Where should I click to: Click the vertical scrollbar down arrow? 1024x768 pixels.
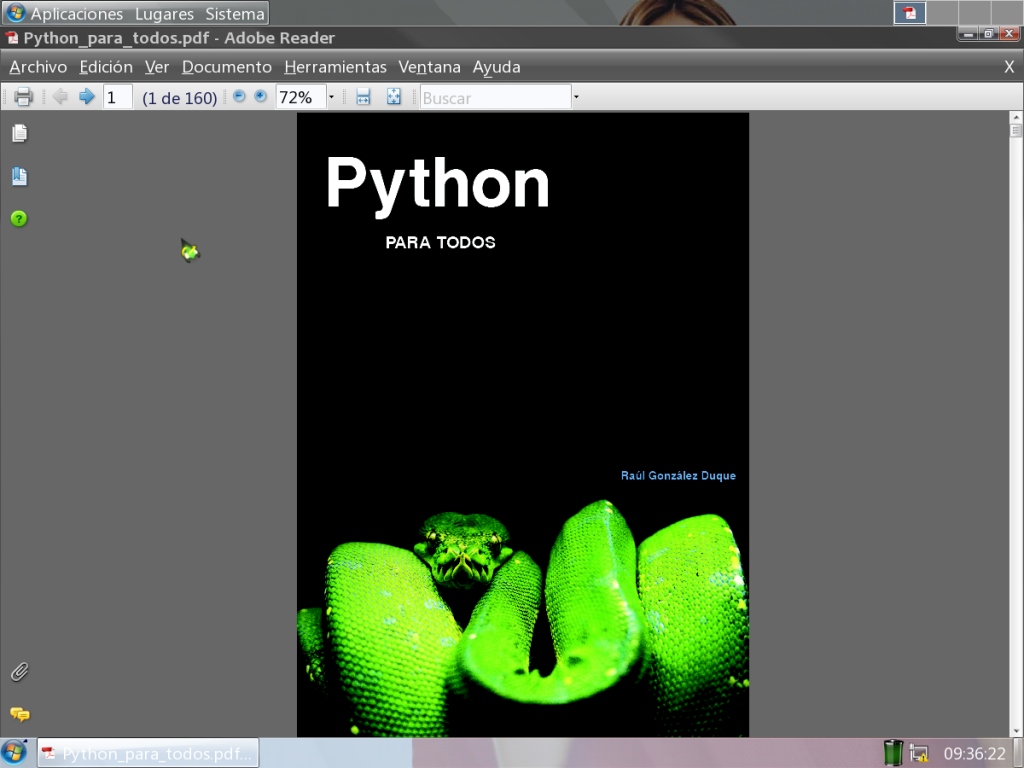point(1016,731)
